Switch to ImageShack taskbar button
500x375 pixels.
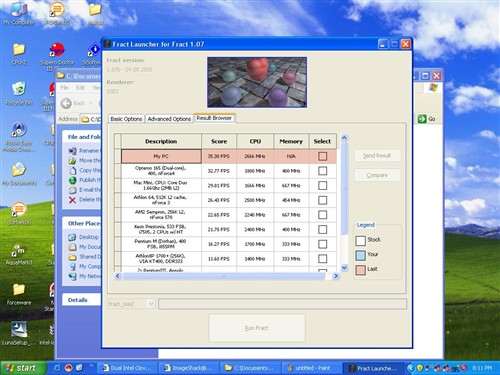188,368
